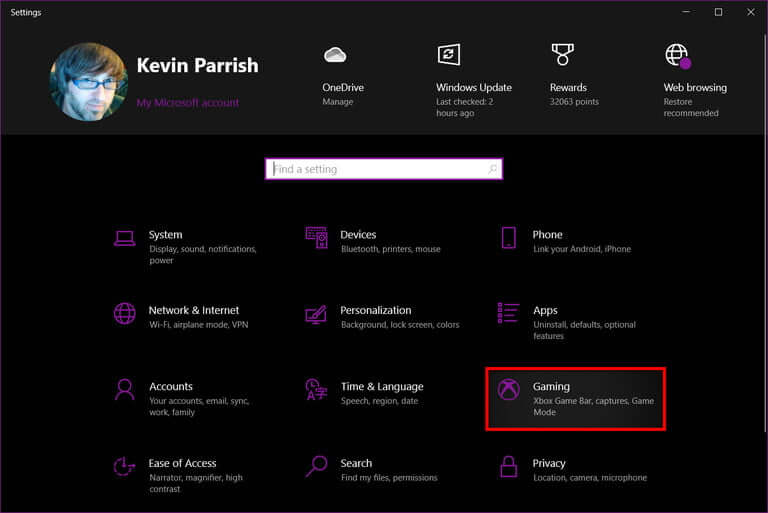Open the Windows Update heading
768x513 pixels.
(474, 88)
